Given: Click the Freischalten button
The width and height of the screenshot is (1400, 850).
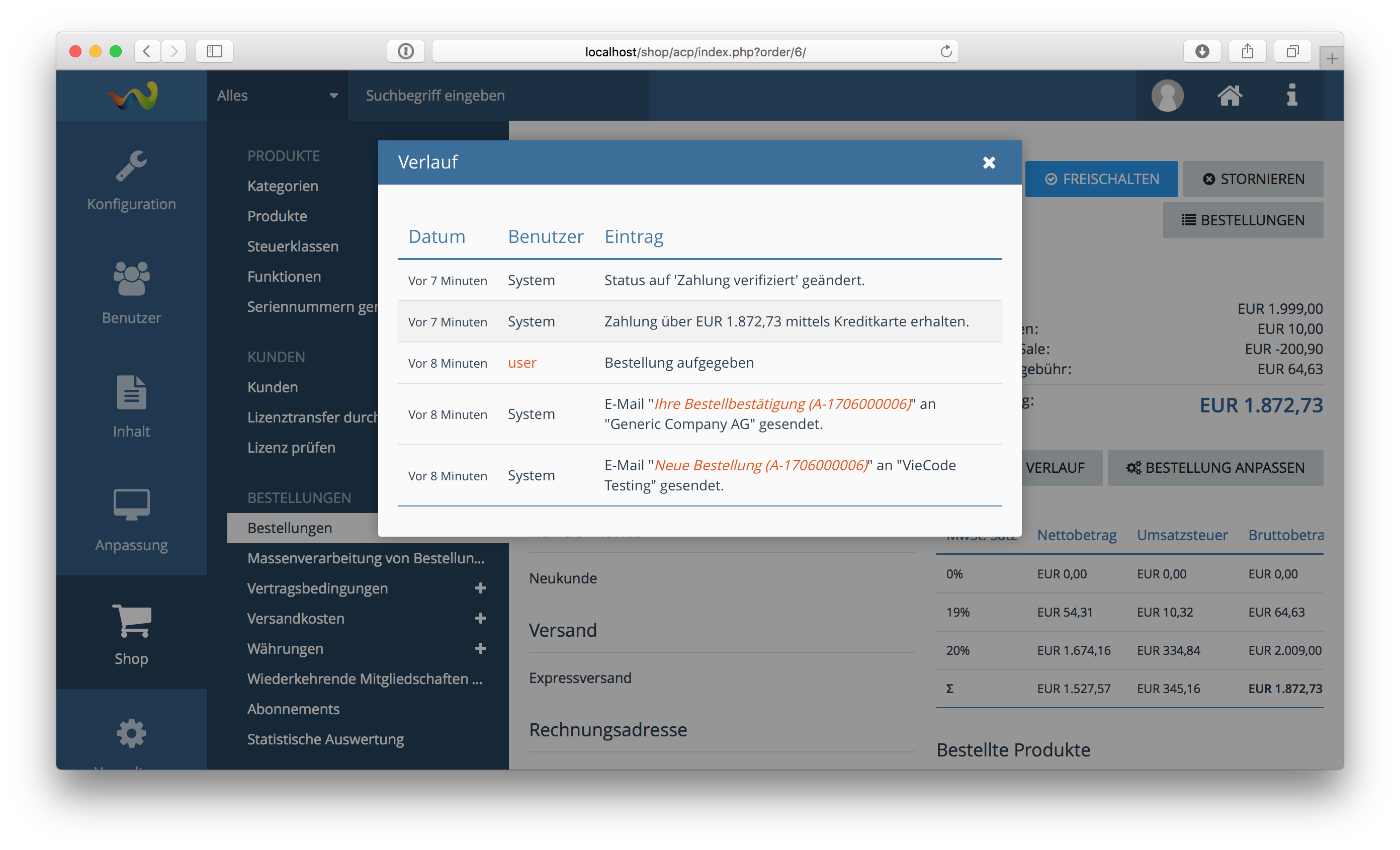Looking at the screenshot, I should click(x=1102, y=179).
